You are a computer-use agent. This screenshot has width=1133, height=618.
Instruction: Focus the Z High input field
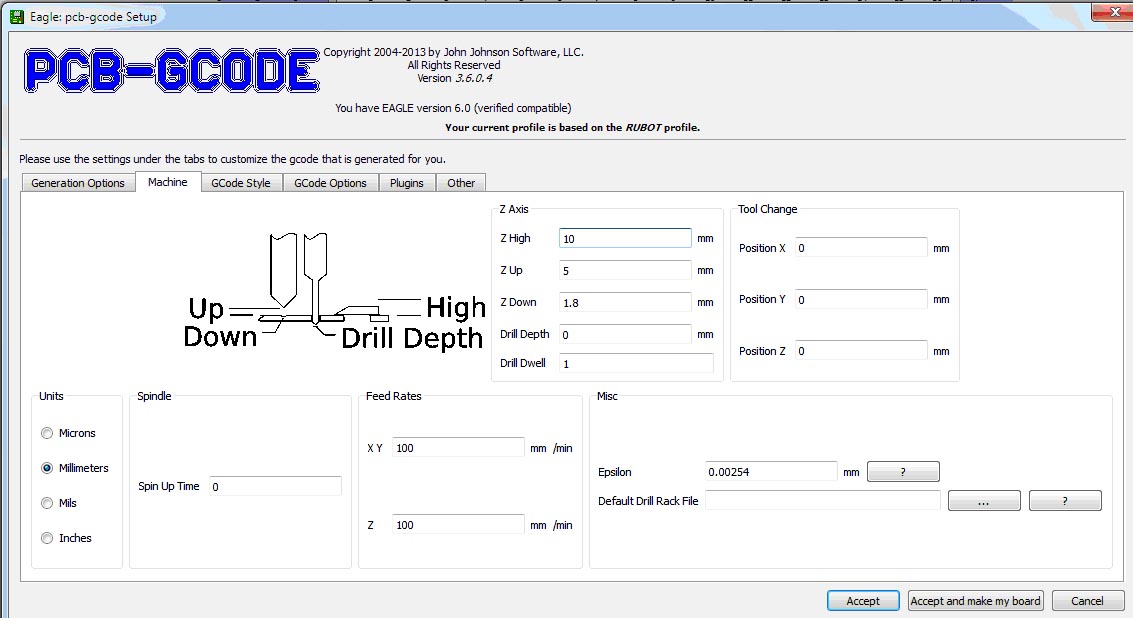click(x=625, y=239)
